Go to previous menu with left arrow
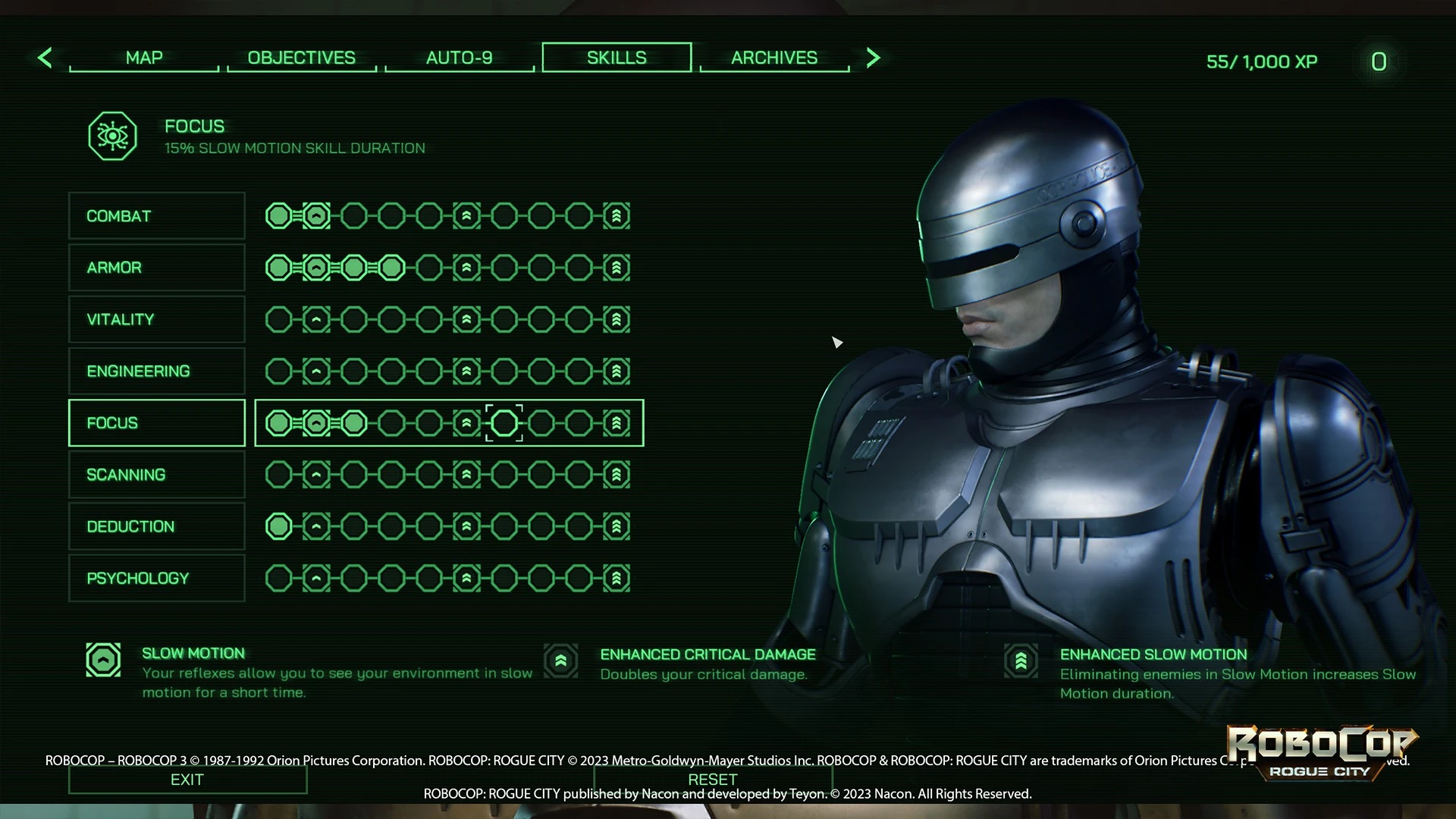1456x819 pixels. pyautogui.click(x=45, y=58)
